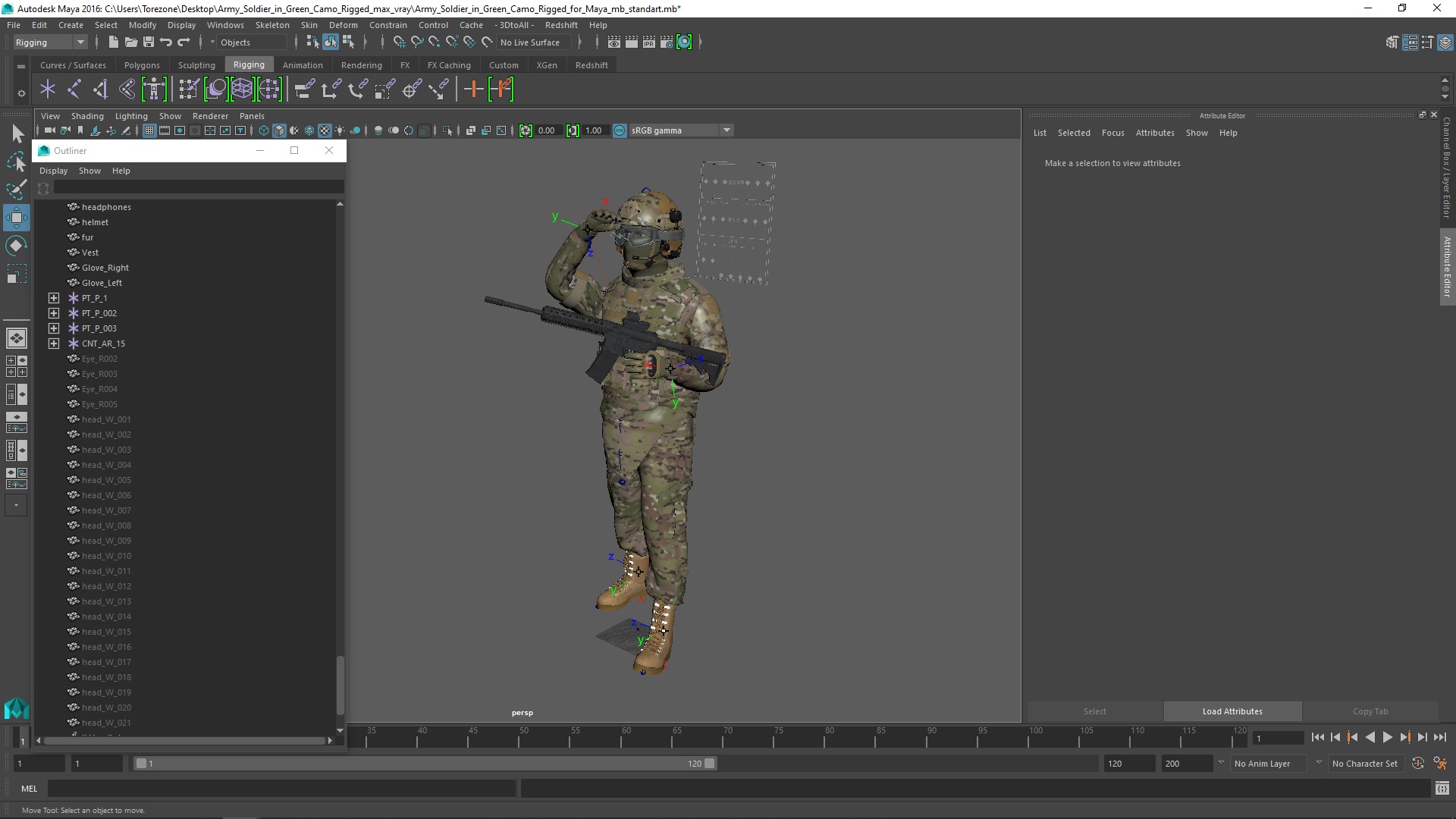Activate the Lasso select tool
This screenshot has width=1456, height=819.
point(16,162)
